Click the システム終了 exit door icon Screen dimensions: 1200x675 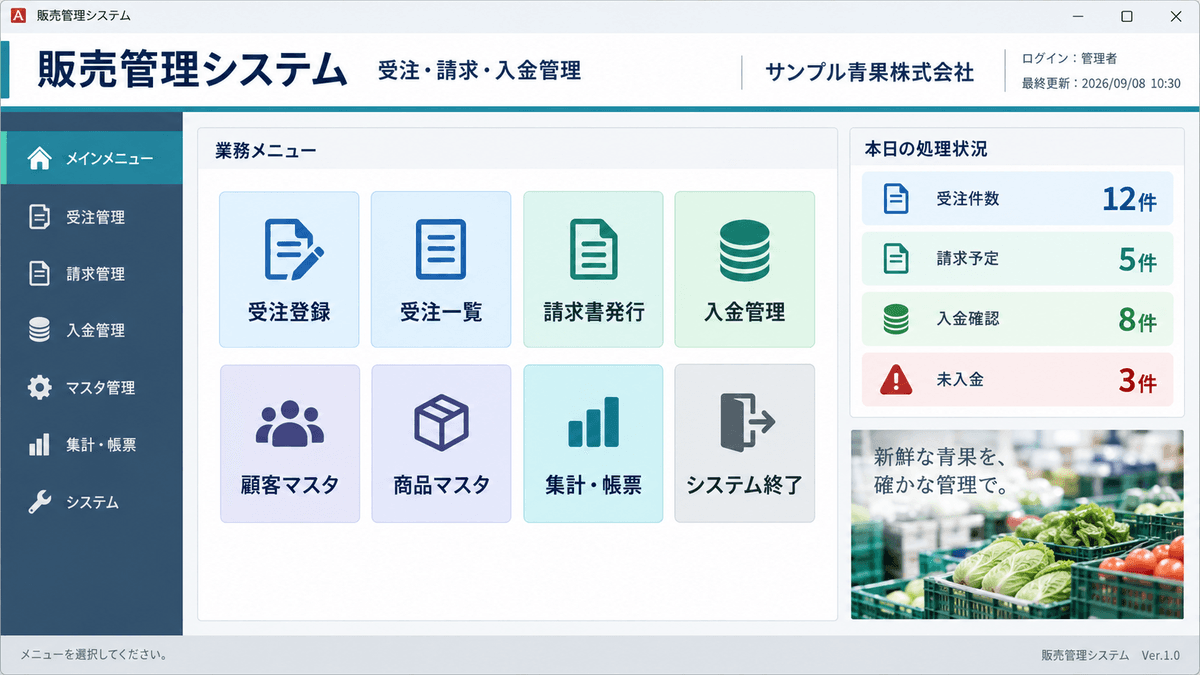pyautogui.click(x=747, y=421)
